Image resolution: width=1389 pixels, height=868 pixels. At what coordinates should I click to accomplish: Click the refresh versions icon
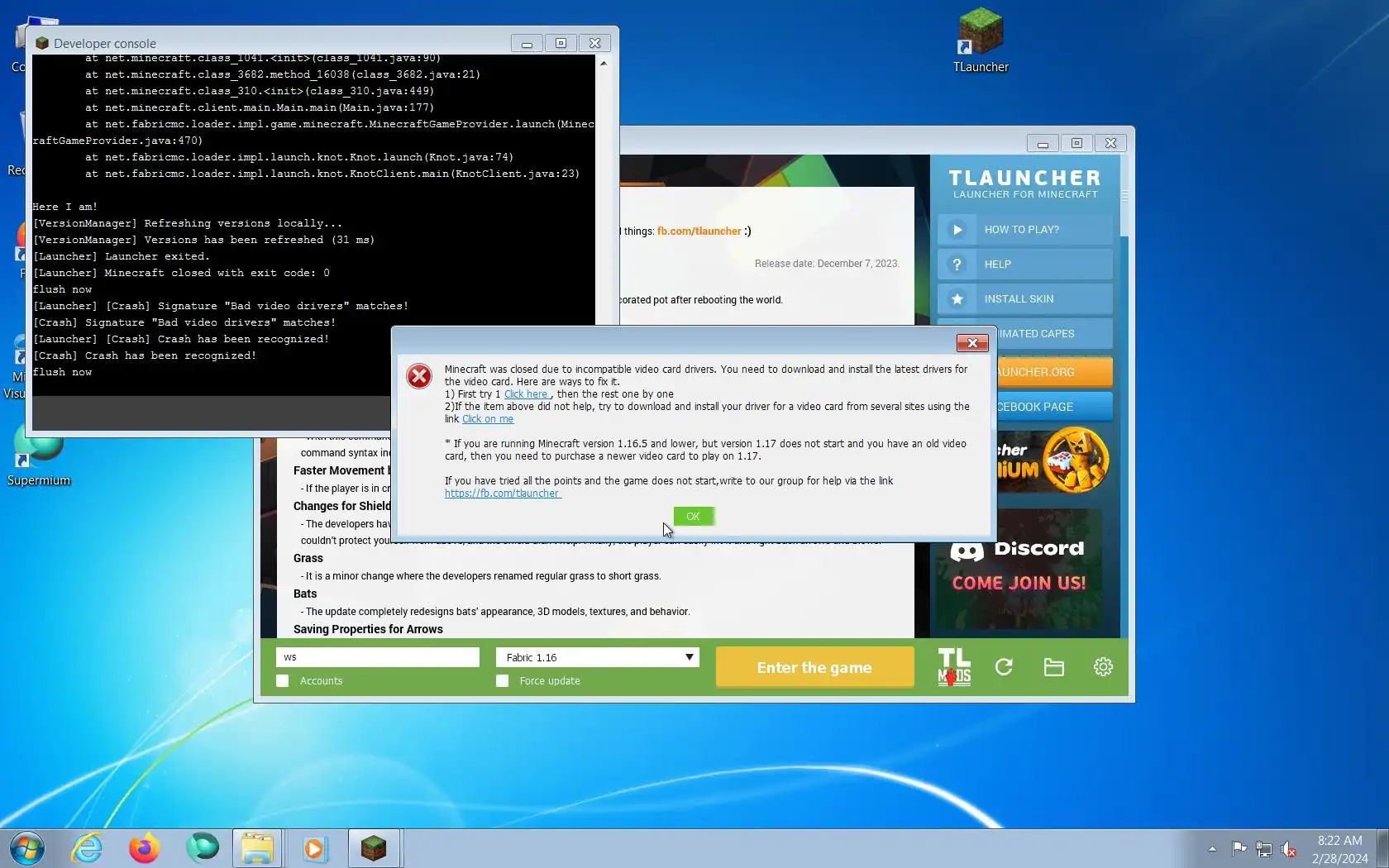pyautogui.click(x=1004, y=667)
